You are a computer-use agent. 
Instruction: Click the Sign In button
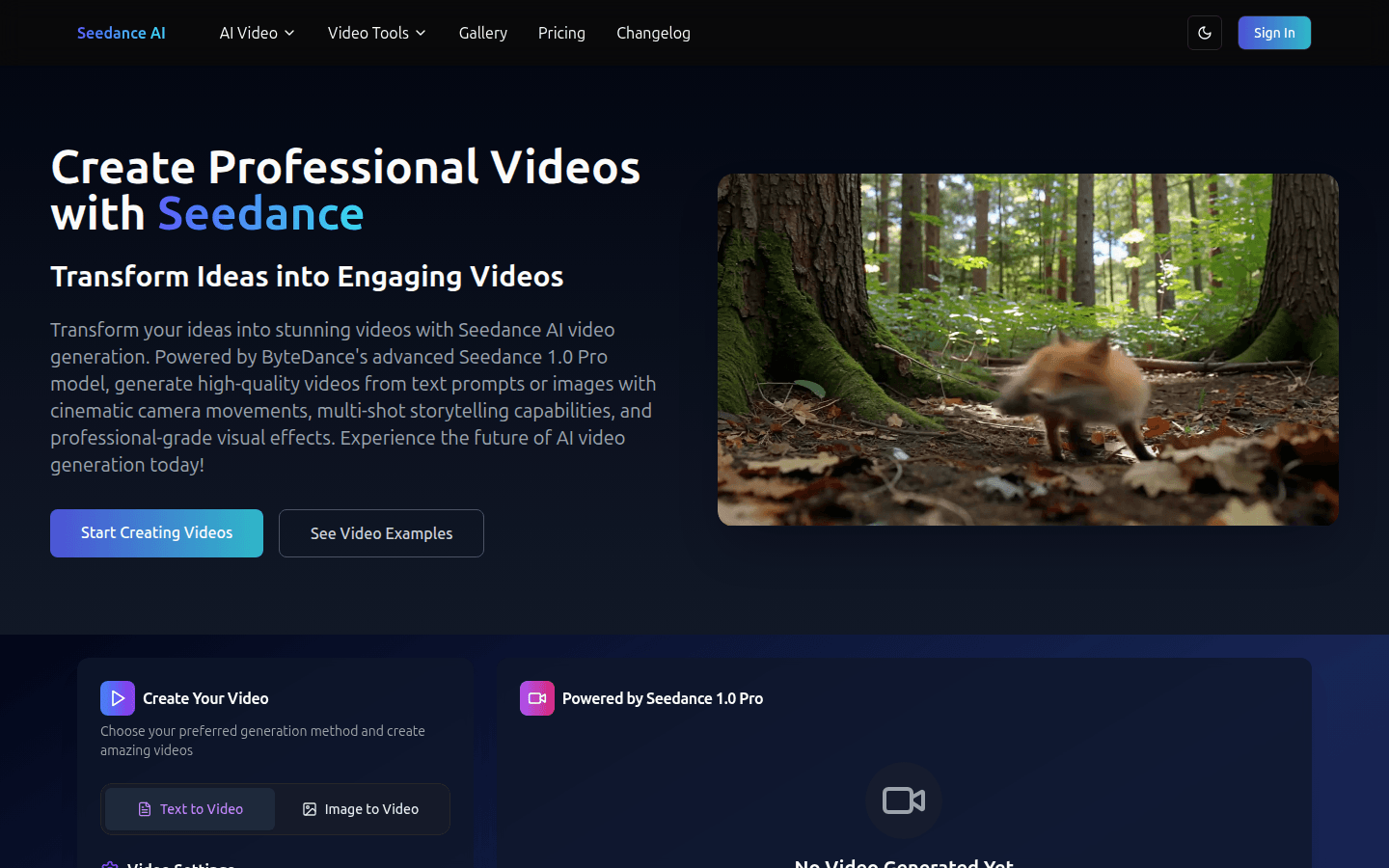tap(1274, 33)
